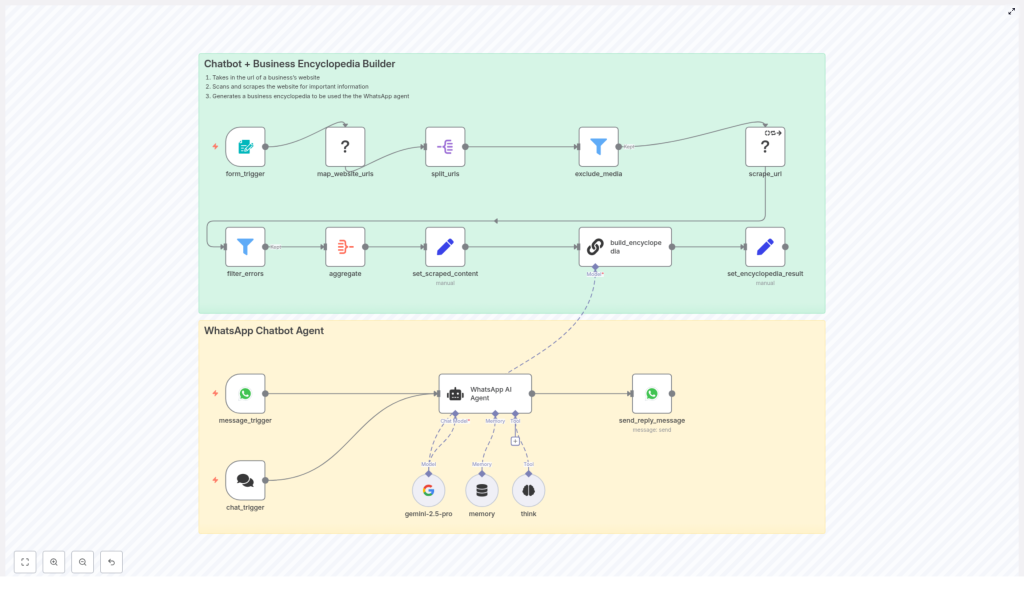The height and width of the screenshot is (601, 1024).
Task: Open the think brain icon
Action: [528, 490]
